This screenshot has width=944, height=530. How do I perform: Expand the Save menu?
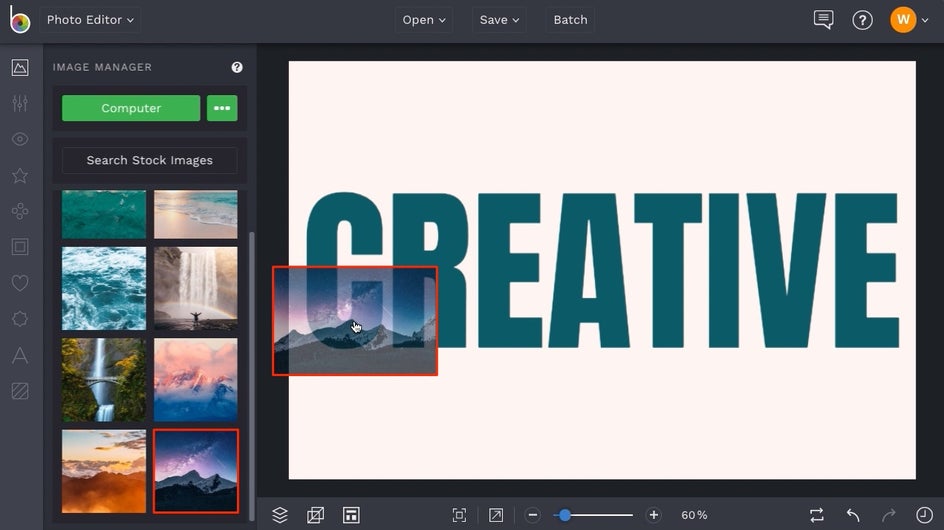tap(499, 20)
